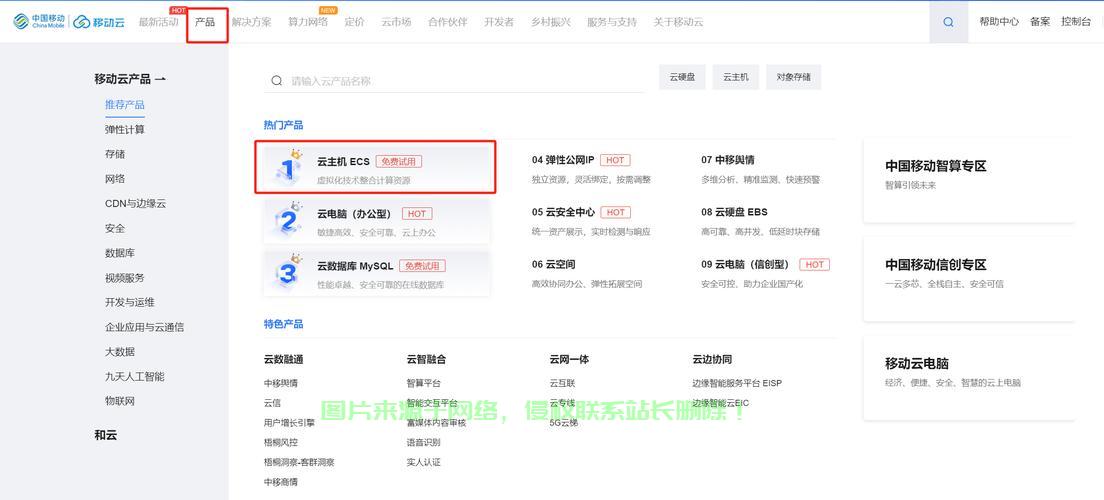Open 云信 under 云数融通
This screenshot has width=1104, height=500.
[272, 403]
